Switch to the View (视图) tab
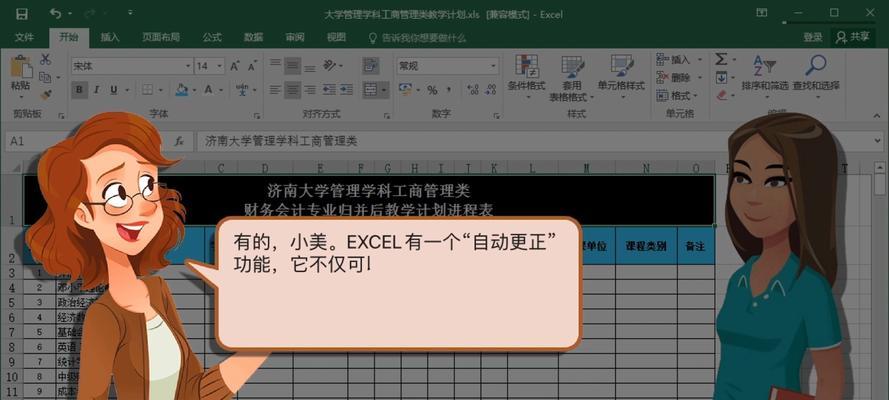This screenshot has width=889, height=400. pyautogui.click(x=336, y=37)
